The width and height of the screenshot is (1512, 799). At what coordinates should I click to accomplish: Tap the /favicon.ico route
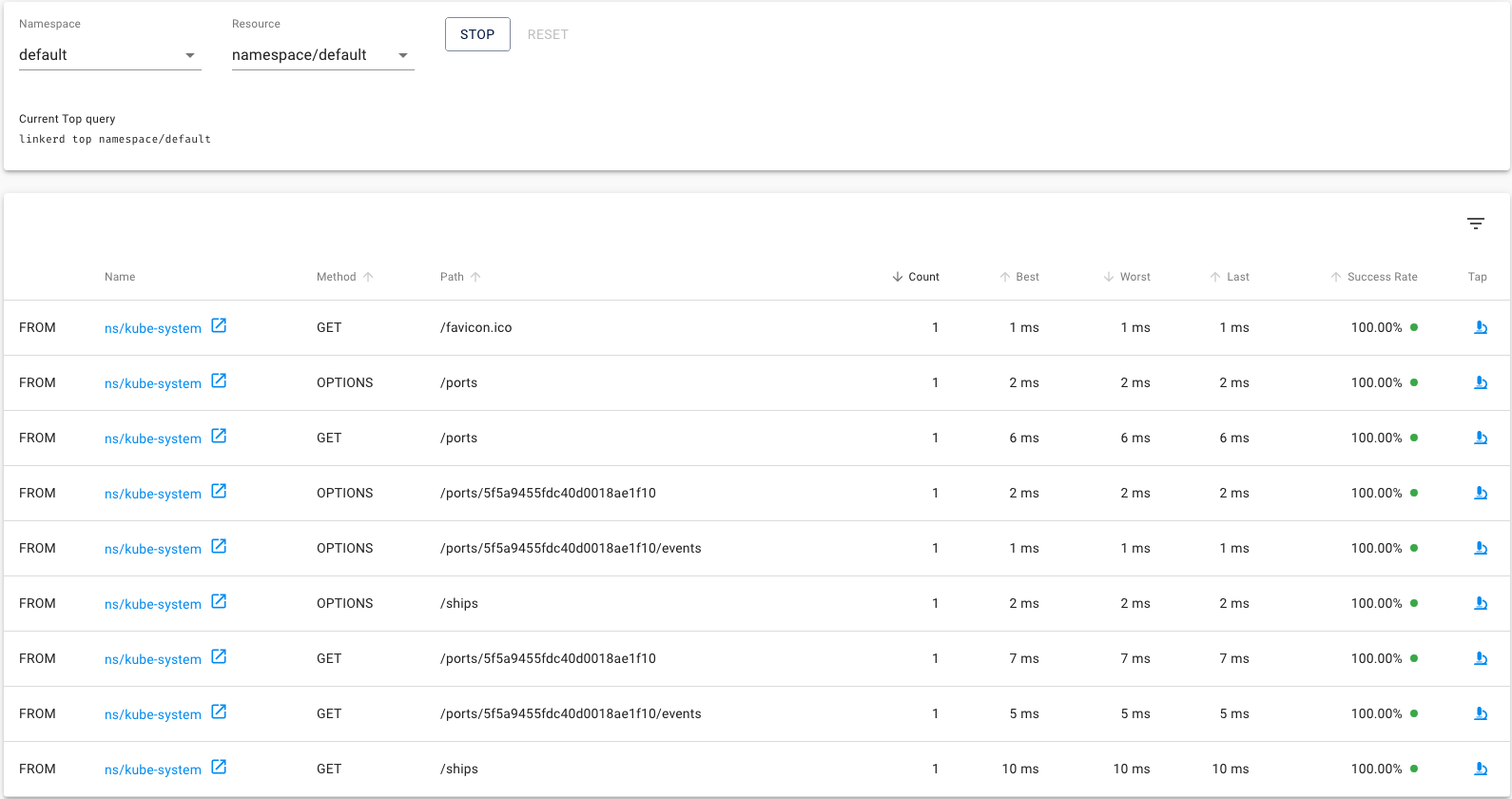[x=1481, y=327]
